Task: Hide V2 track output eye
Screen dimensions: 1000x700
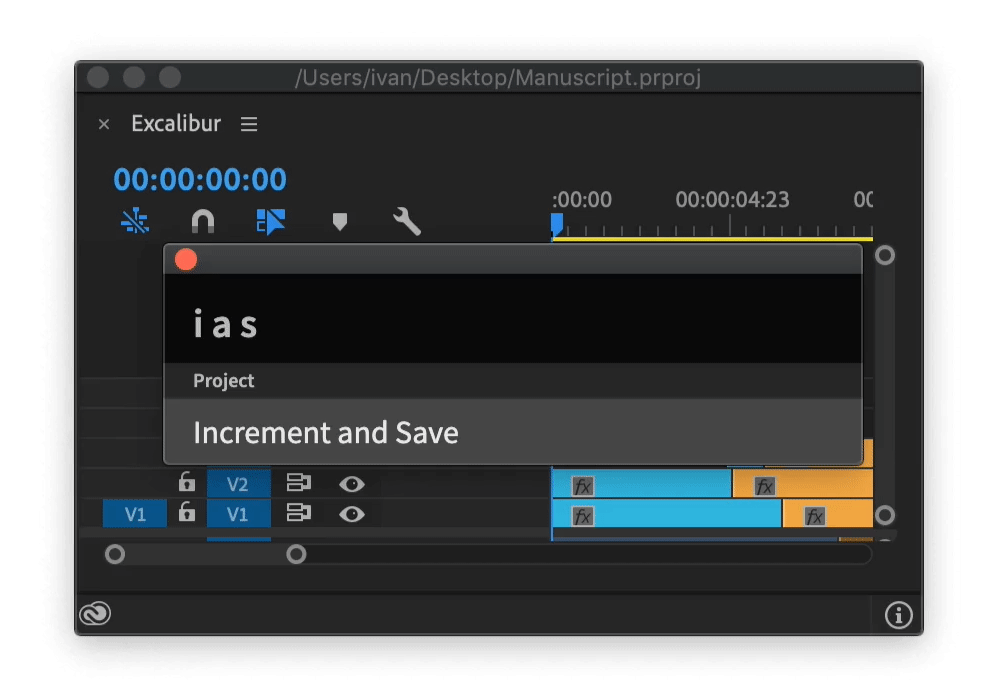Action: [x=351, y=484]
